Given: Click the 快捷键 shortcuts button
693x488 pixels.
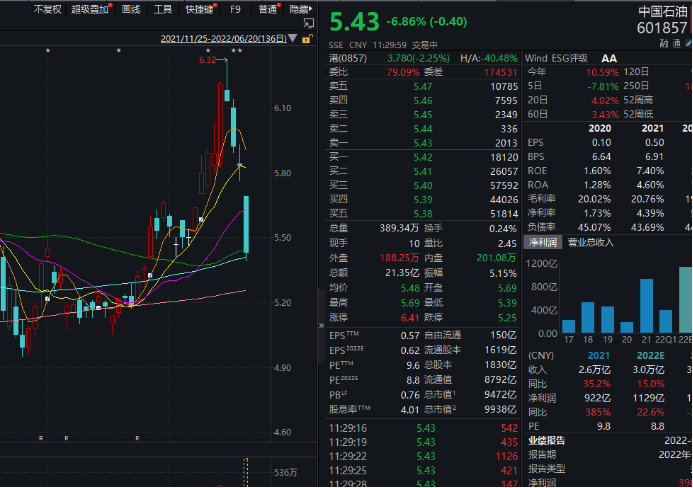Looking at the screenshot, I should pyautogui.click(x=198, y=9).
